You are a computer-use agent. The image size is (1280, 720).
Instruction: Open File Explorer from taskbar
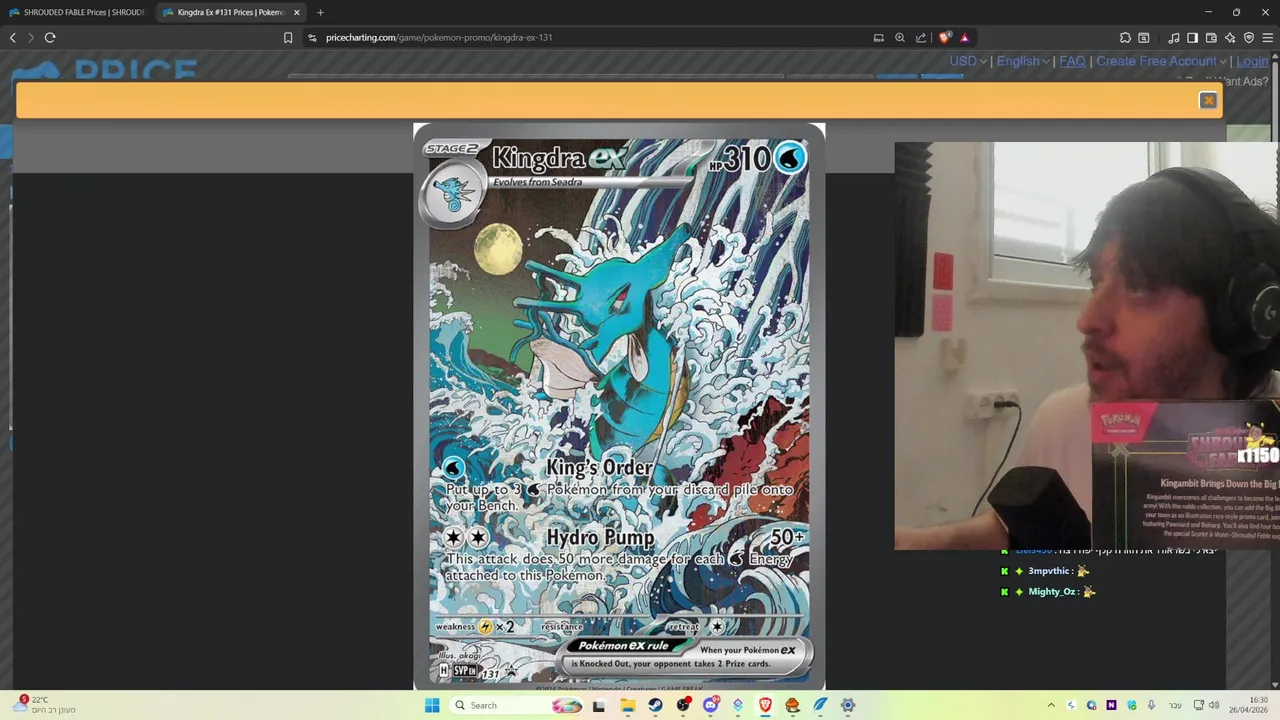click(628, 706)
